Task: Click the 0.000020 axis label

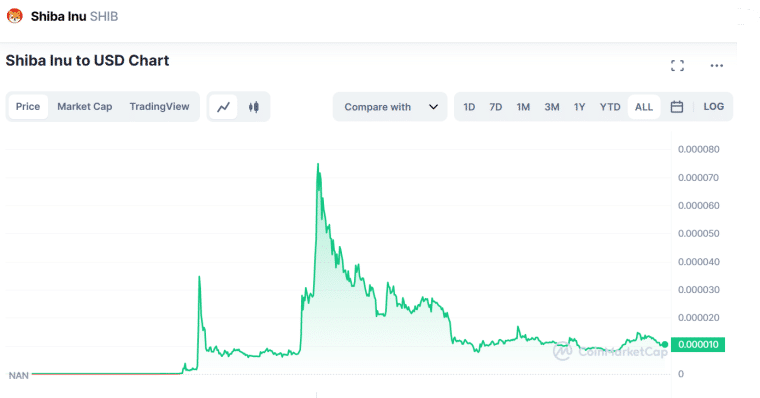Action: click(698, 318)
